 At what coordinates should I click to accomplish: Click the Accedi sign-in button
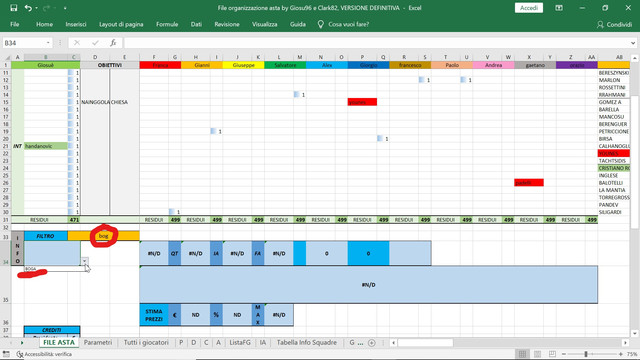click(529, 8)
